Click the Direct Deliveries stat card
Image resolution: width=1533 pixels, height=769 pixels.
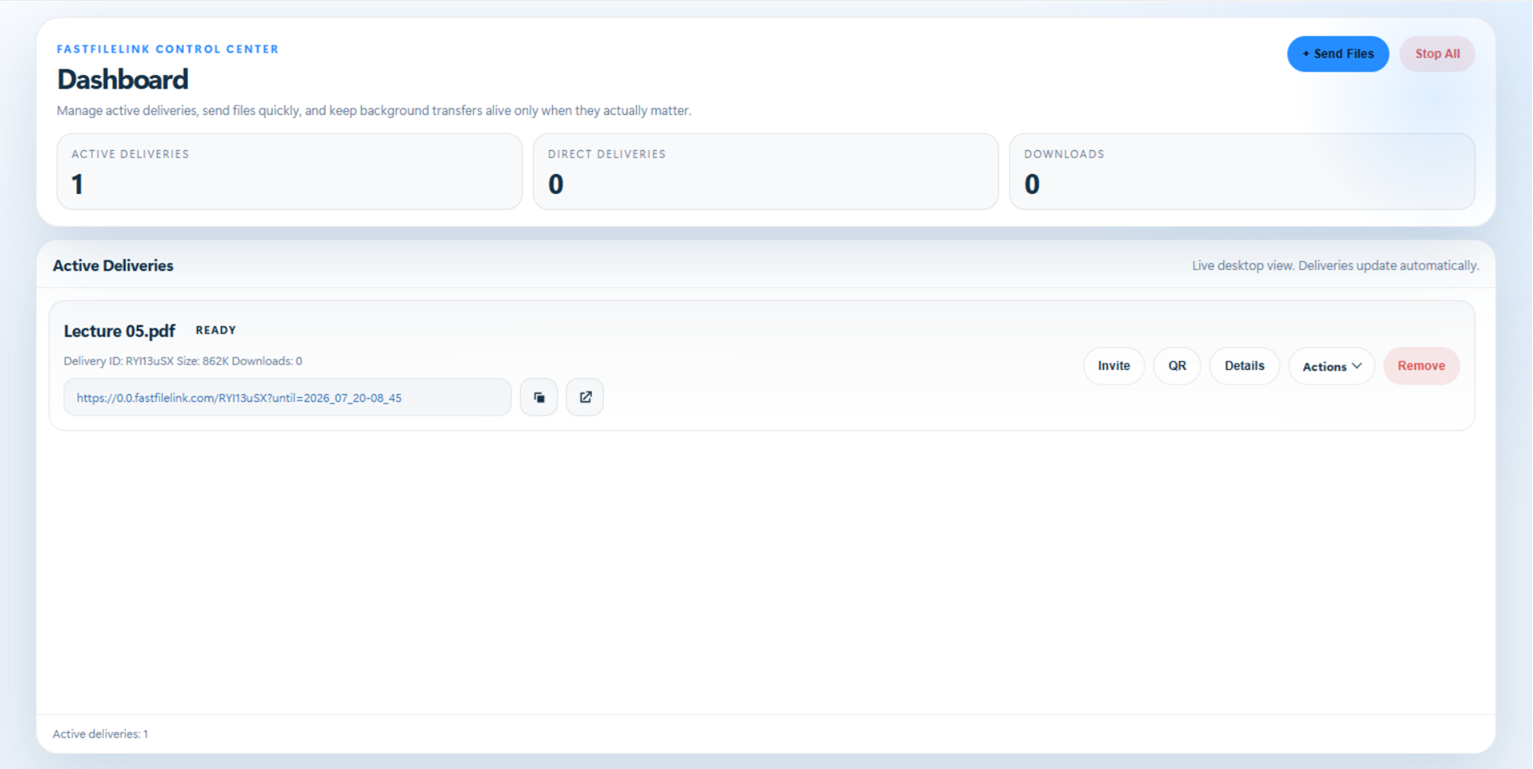766,172
